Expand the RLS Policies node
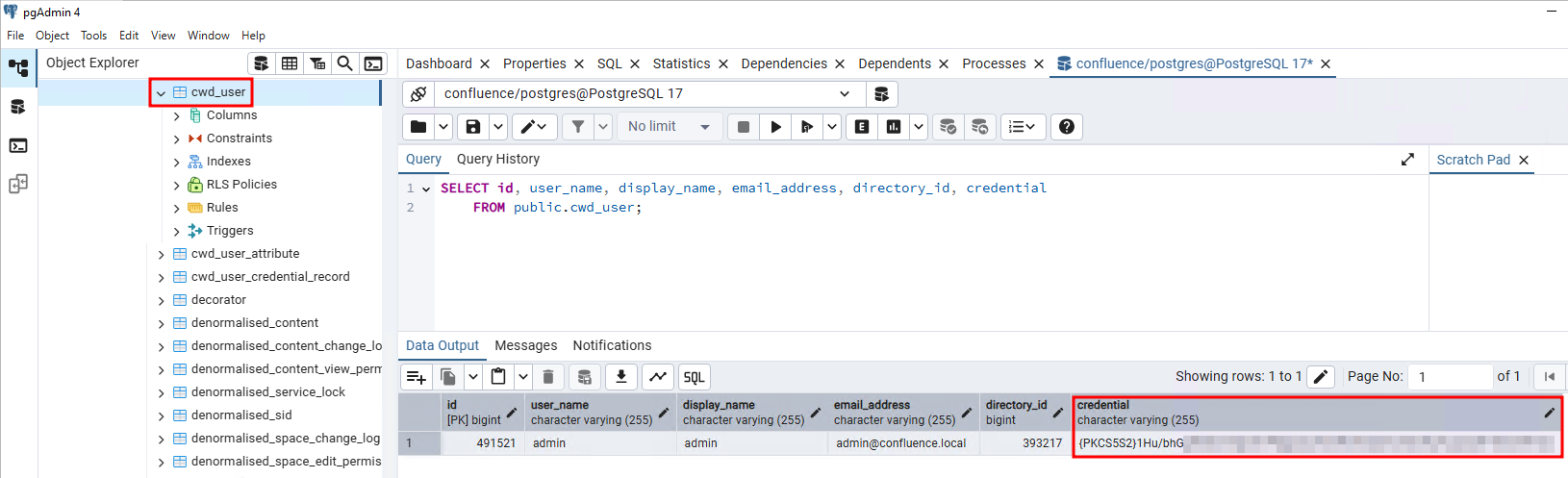Screen dimensions: 1568x478 (x=177, y=186)
